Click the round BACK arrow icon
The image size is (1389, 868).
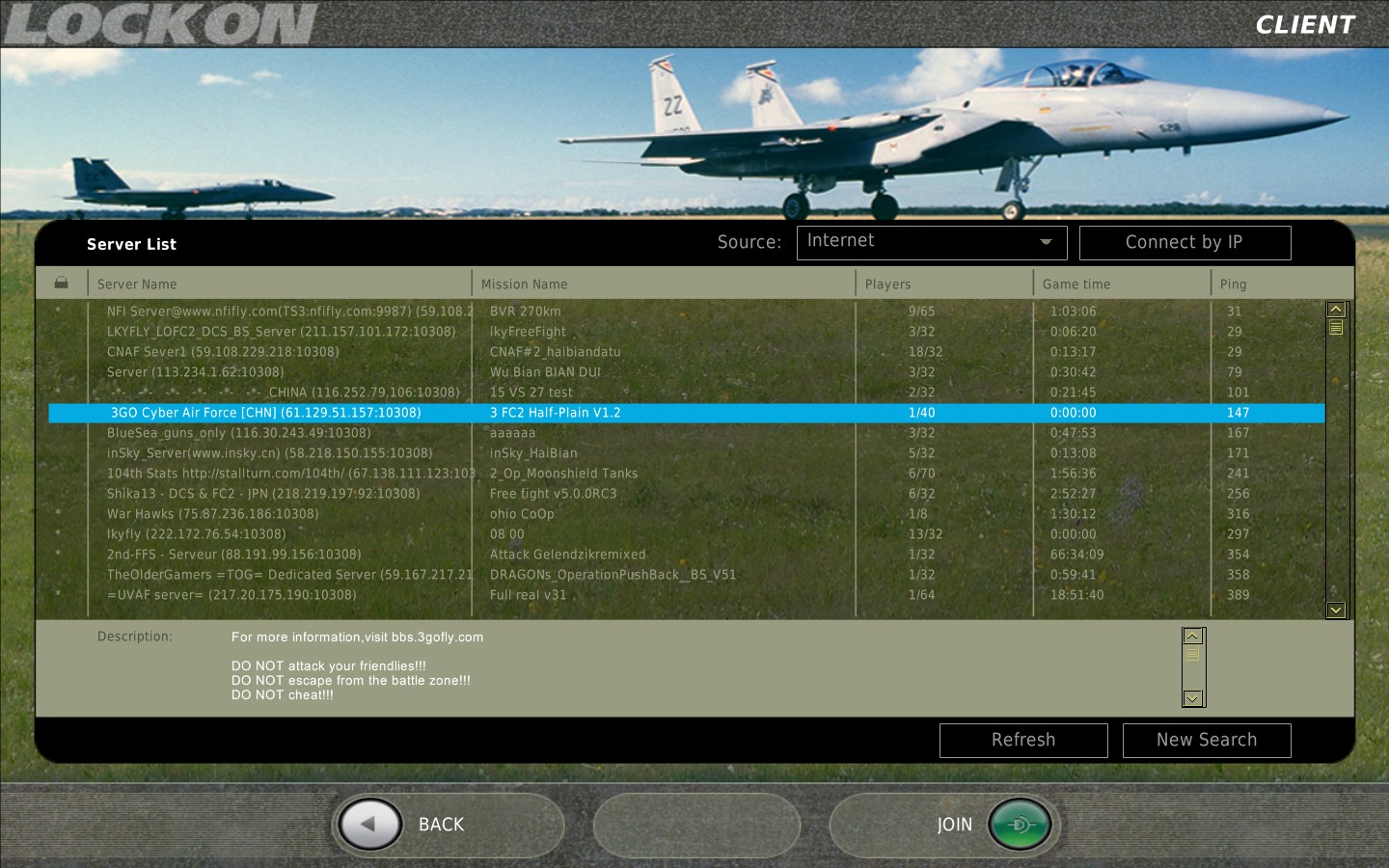click(x=371, y=825)
